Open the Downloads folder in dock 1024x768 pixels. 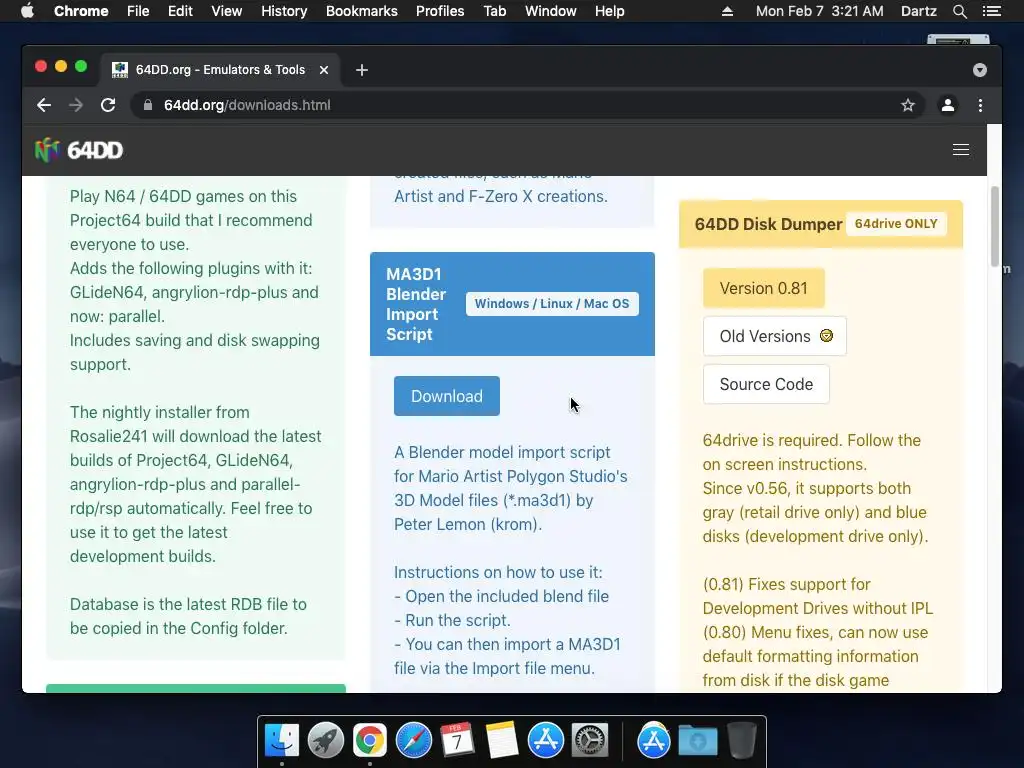coord(697,741)
